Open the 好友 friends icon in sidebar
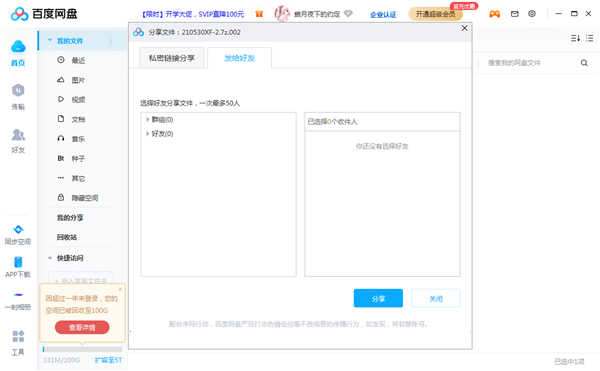The width and height of the screenshot is (600, 371). pyautogui.click(x=18, y=135)
